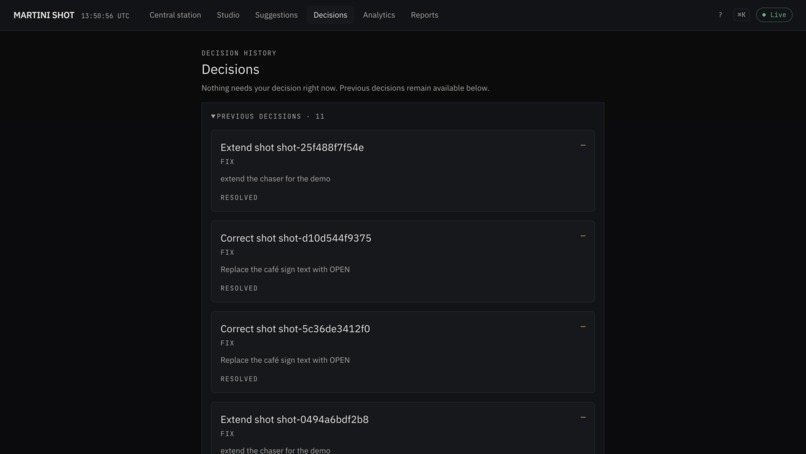The width and height of the screenshot is (806, 454).
Task: Click RESOLVED status on shot-25f488f7f54e card
Action: [x=239, y=197]
